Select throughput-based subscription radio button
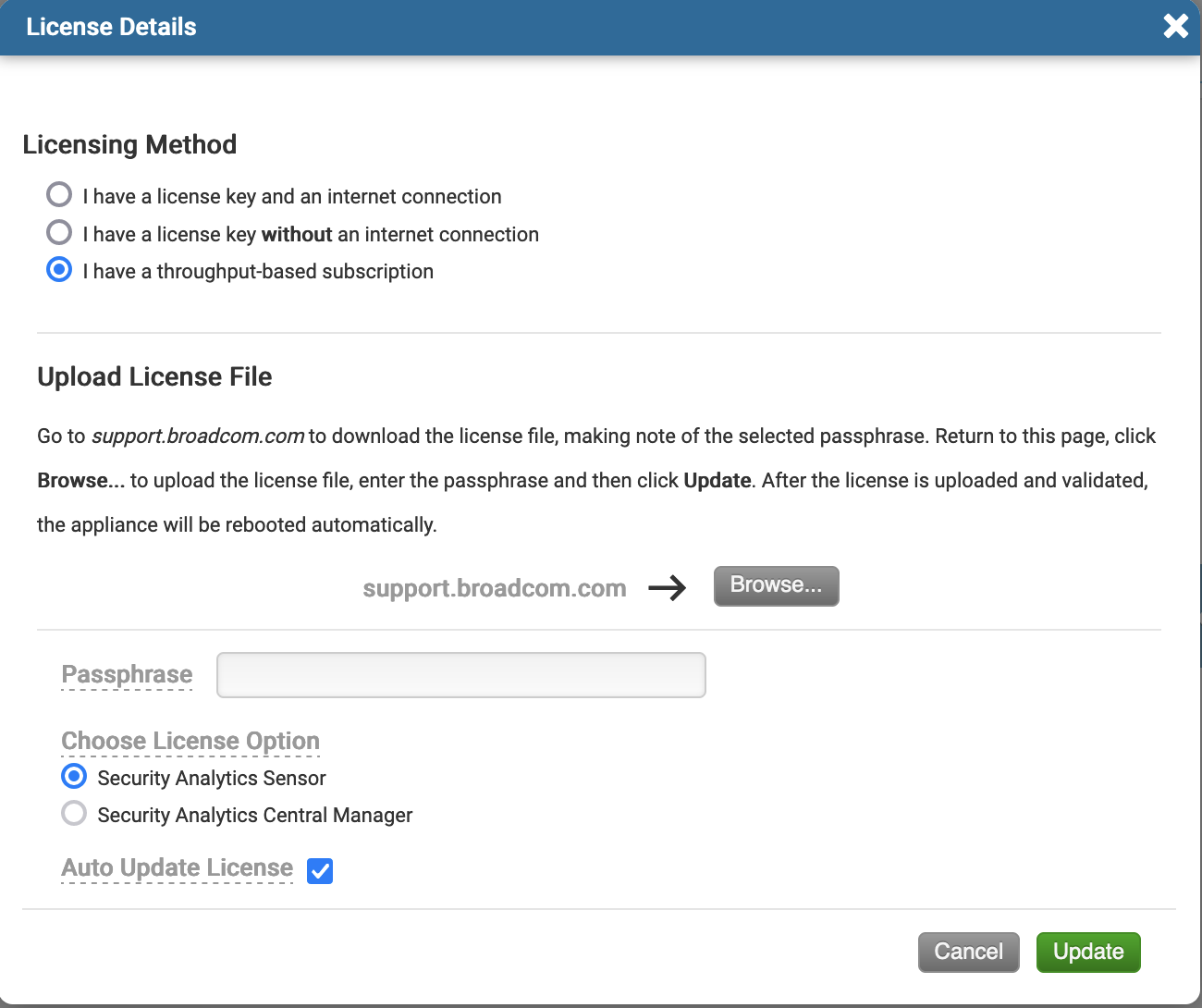The image size is (1202, 1008). point(59,270)
